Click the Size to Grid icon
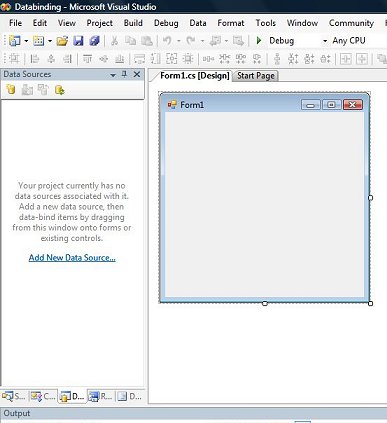 click(x=188, y=59)
